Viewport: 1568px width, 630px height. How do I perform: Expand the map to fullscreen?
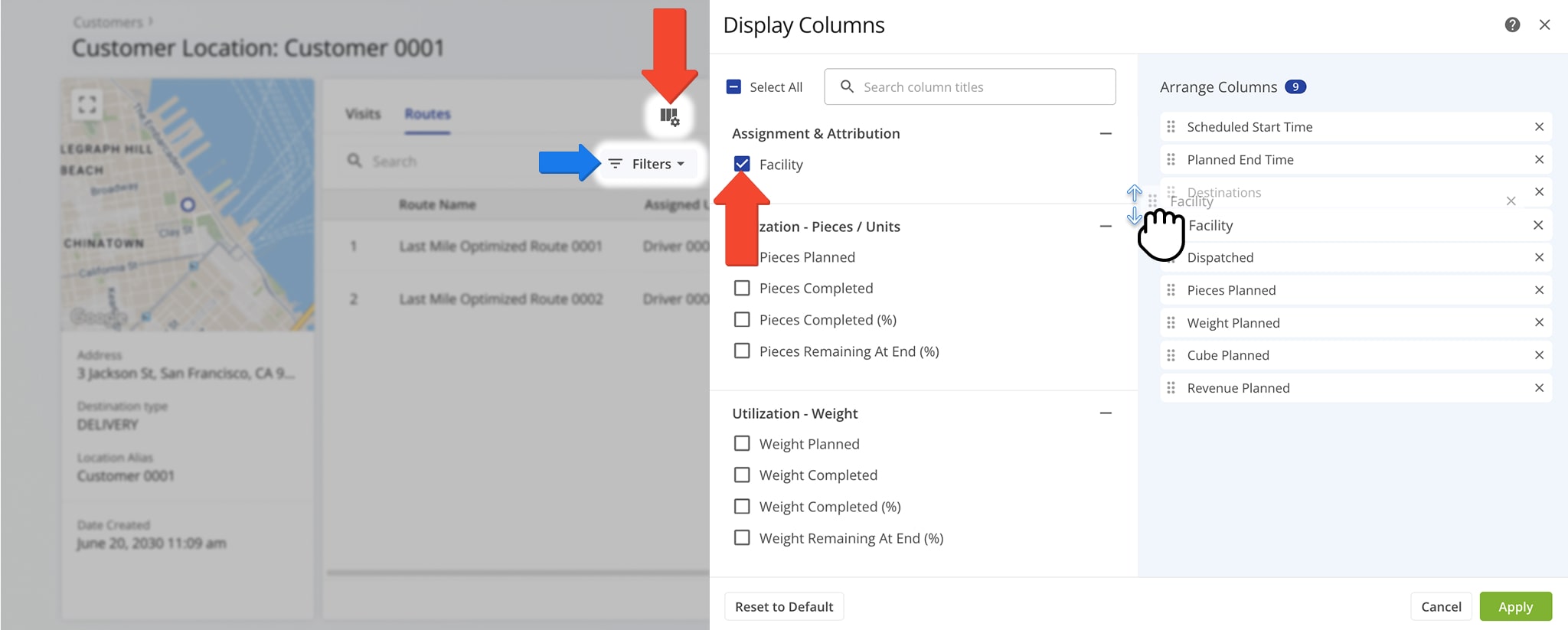click(x=87, y=104)
